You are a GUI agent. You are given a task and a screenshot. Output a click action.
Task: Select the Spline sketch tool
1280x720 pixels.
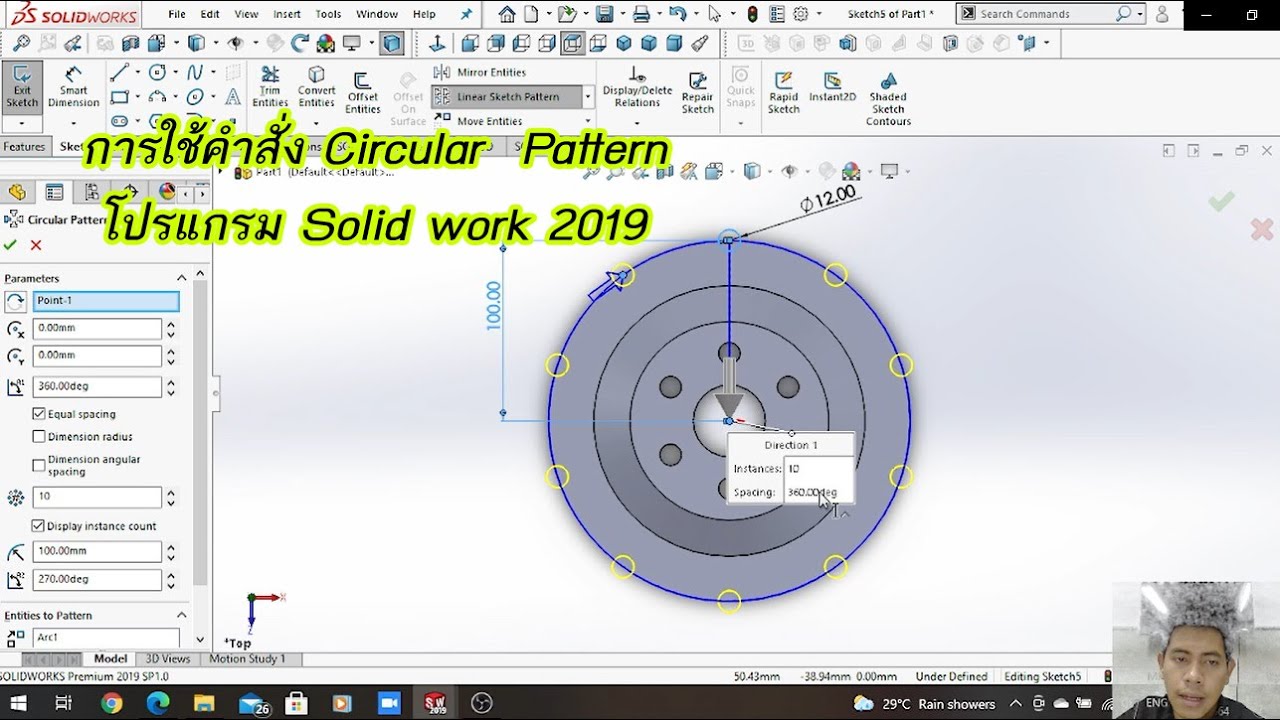[x=195, y=72]
